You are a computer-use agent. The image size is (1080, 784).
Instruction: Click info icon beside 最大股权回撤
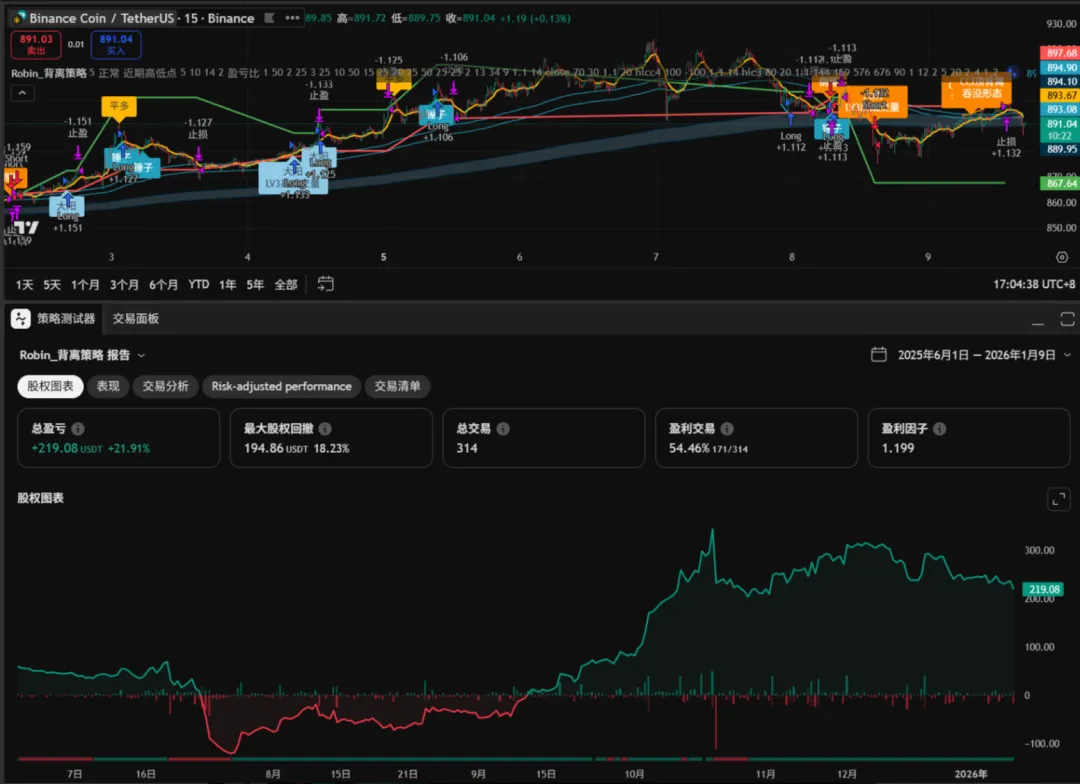(x=325, y=429)
